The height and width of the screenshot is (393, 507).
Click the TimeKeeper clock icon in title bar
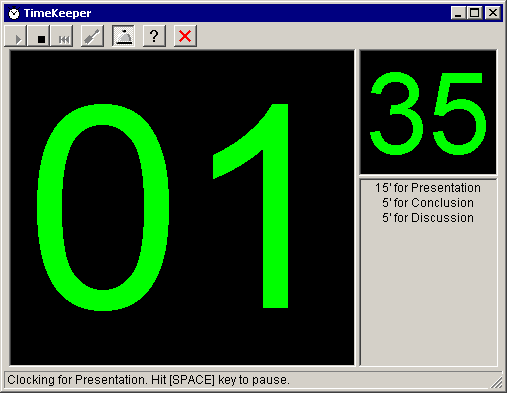click(x=14, y=13)
